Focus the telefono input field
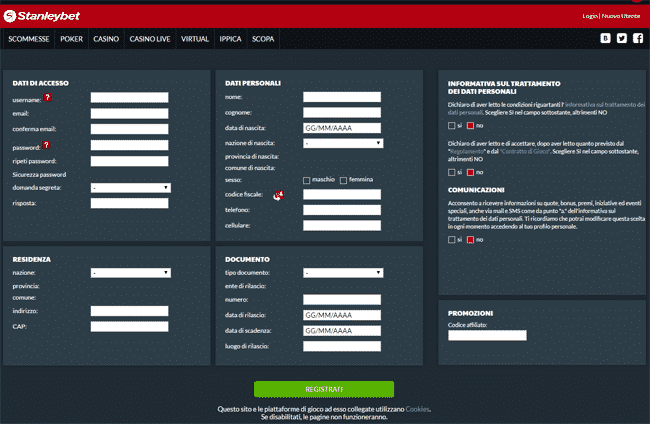Image resolution: width=650 pixels, height=424 pixels. point(342,210)
